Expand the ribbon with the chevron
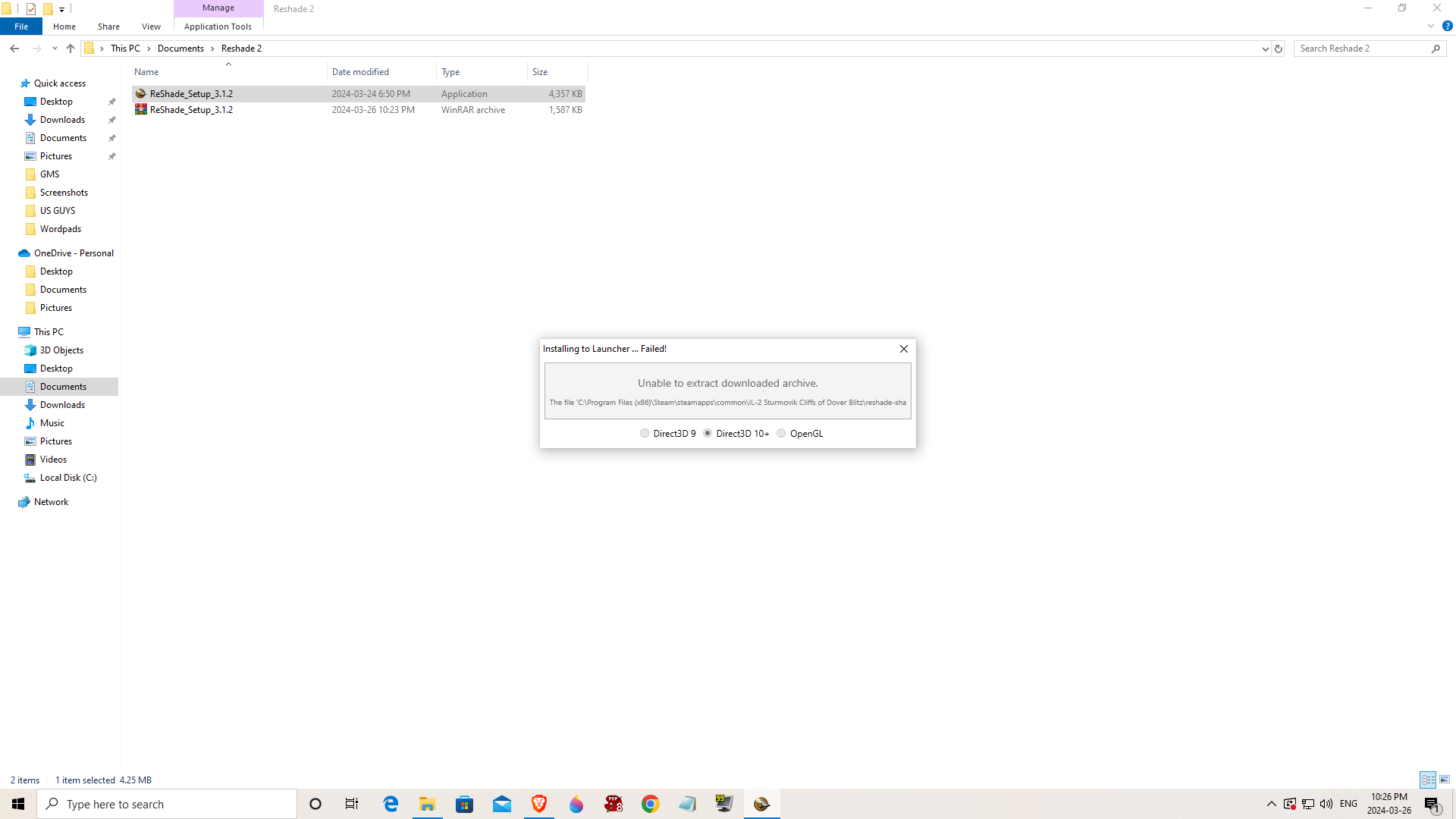This screenshot has height=819, width=1456. coord(1431,26)
